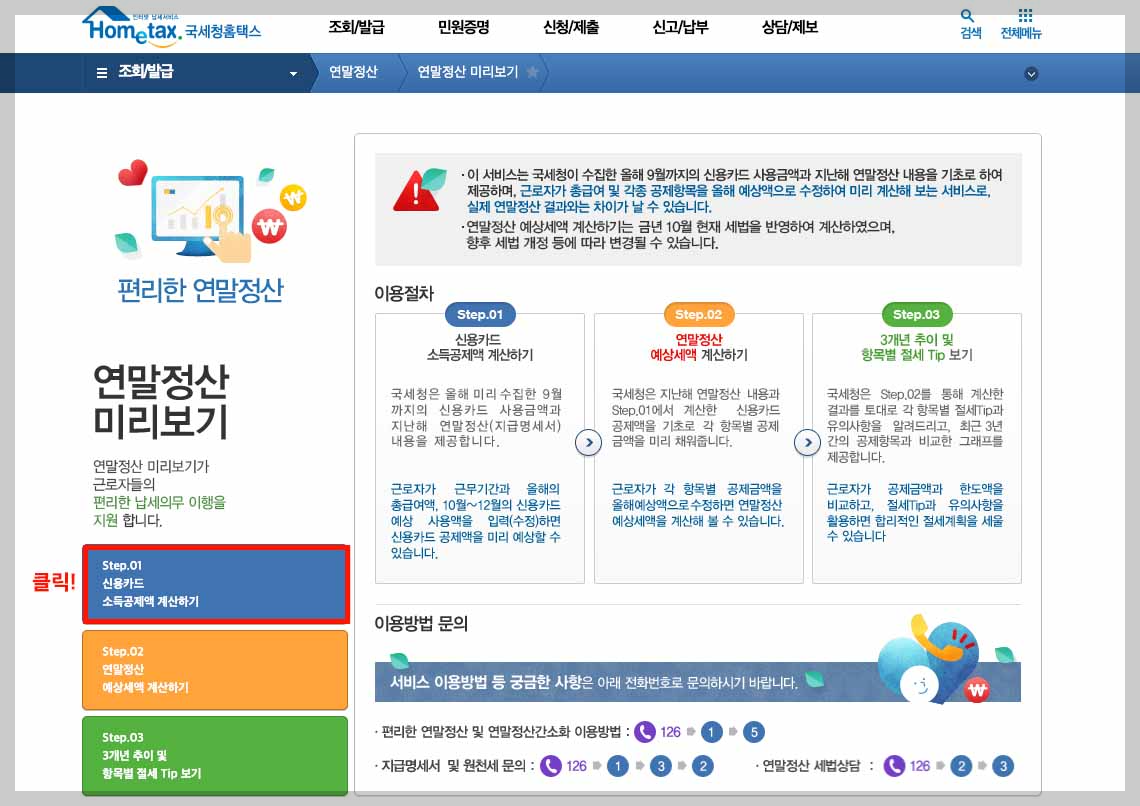Open the 신청/제출 top menu
This screenshot has height=806, width=1140.
[571, 28]
